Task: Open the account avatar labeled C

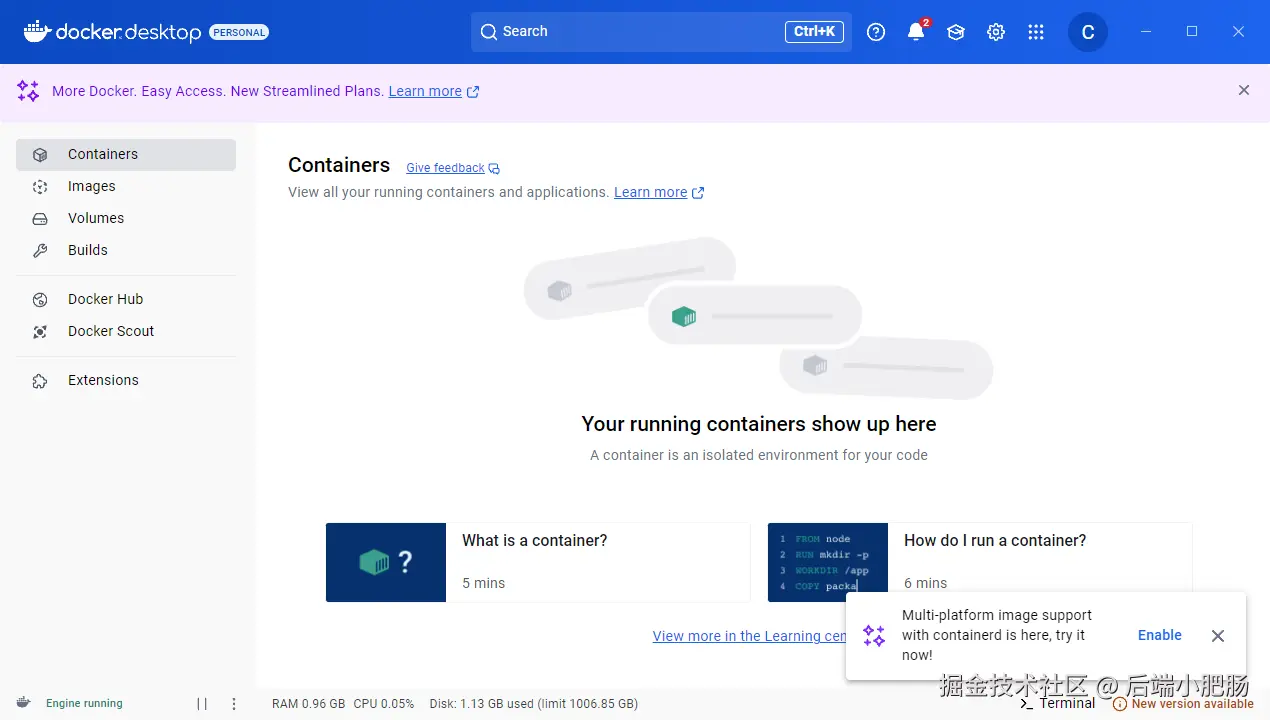Action: [1088, 32]
